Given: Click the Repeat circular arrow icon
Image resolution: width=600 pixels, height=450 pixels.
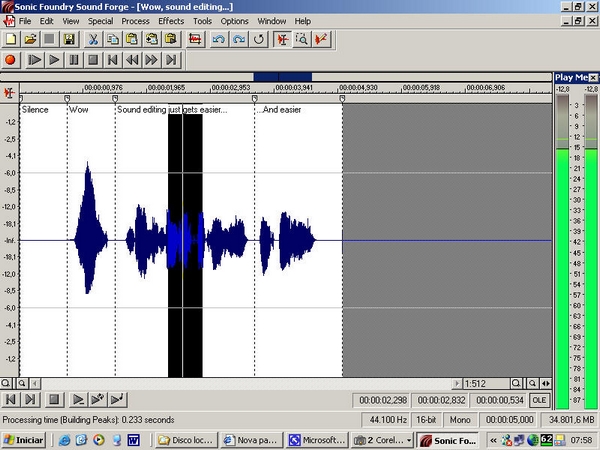Looking at the screenshot, I should point(259,39).
